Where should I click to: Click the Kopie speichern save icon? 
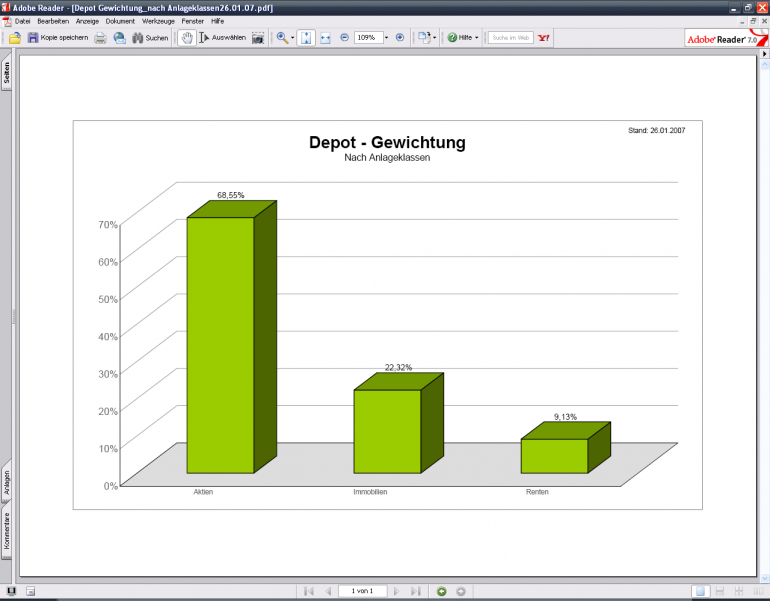tap(32, 38)
